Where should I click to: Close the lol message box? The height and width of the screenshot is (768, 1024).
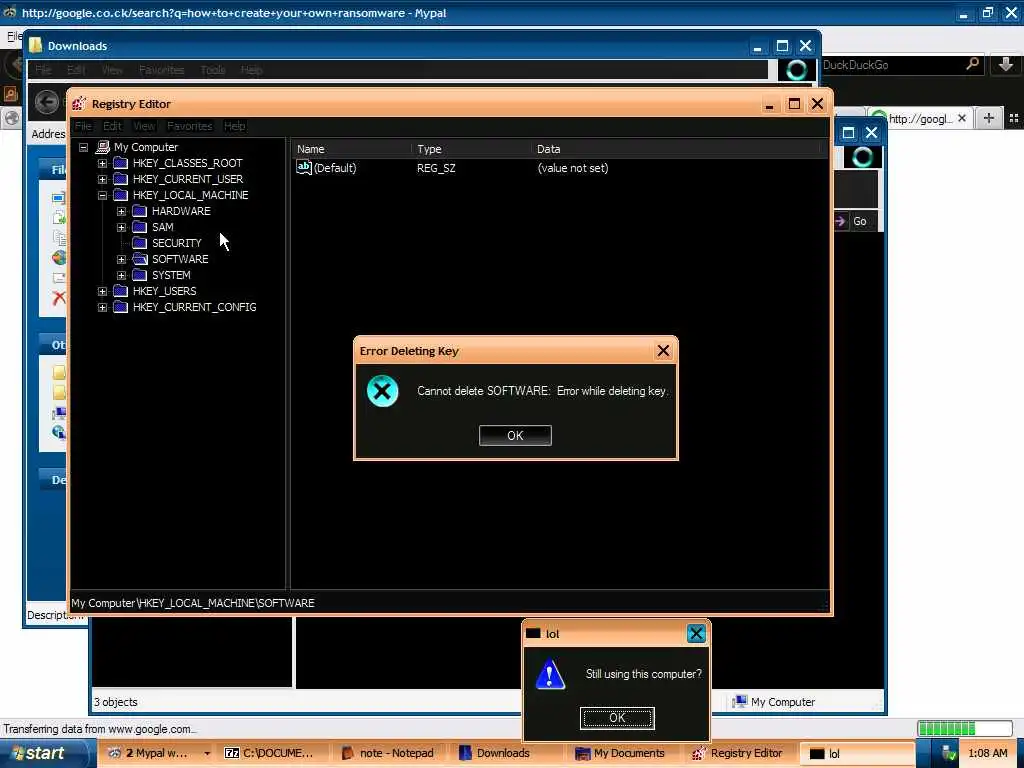coord(696,633)
